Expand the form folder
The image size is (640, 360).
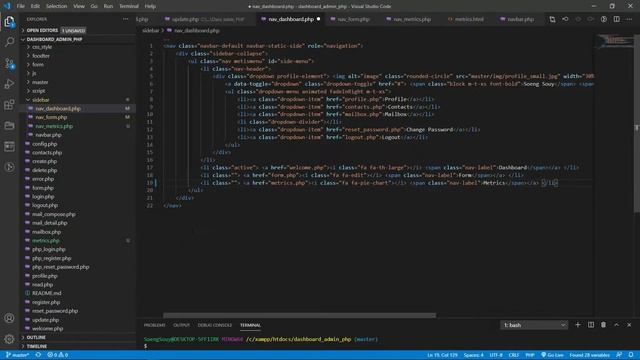click(x=38, y=64)
